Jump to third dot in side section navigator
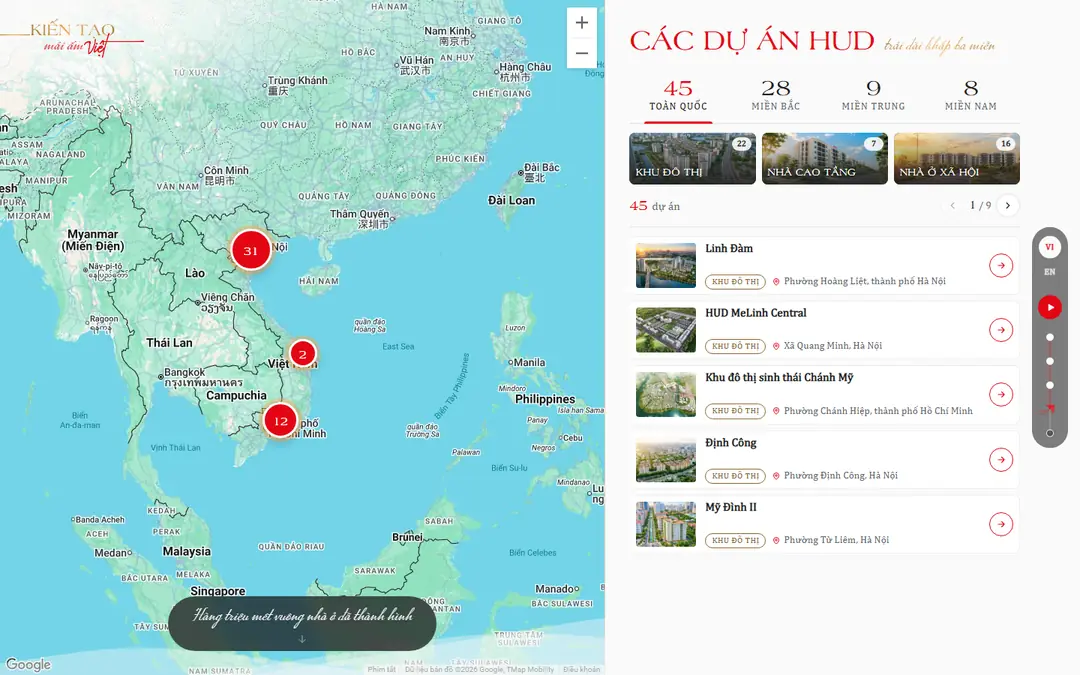 [x=1050, y=386]
